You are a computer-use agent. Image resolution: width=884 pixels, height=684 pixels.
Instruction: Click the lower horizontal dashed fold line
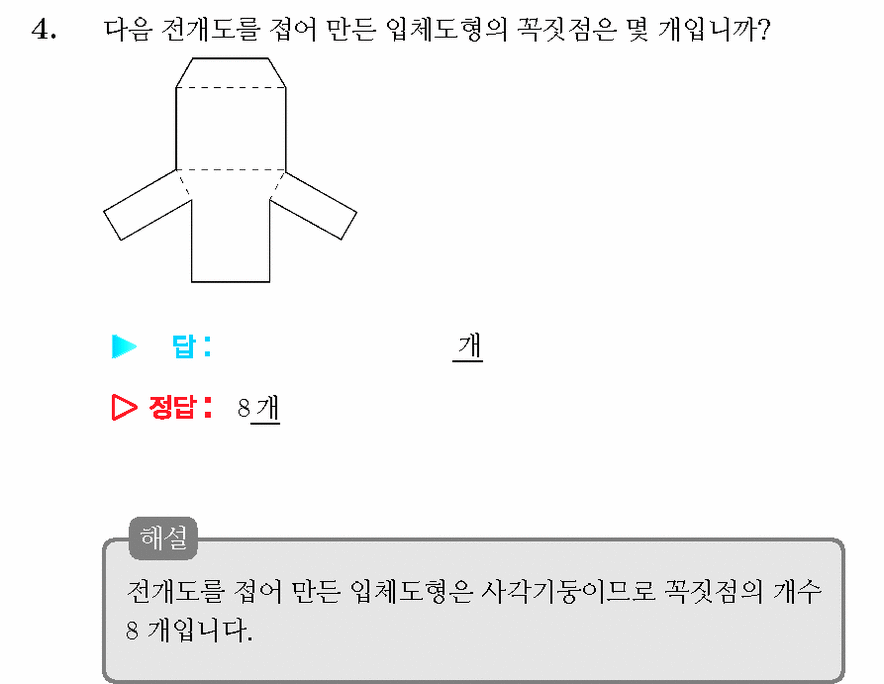click(x=231, y=169)
